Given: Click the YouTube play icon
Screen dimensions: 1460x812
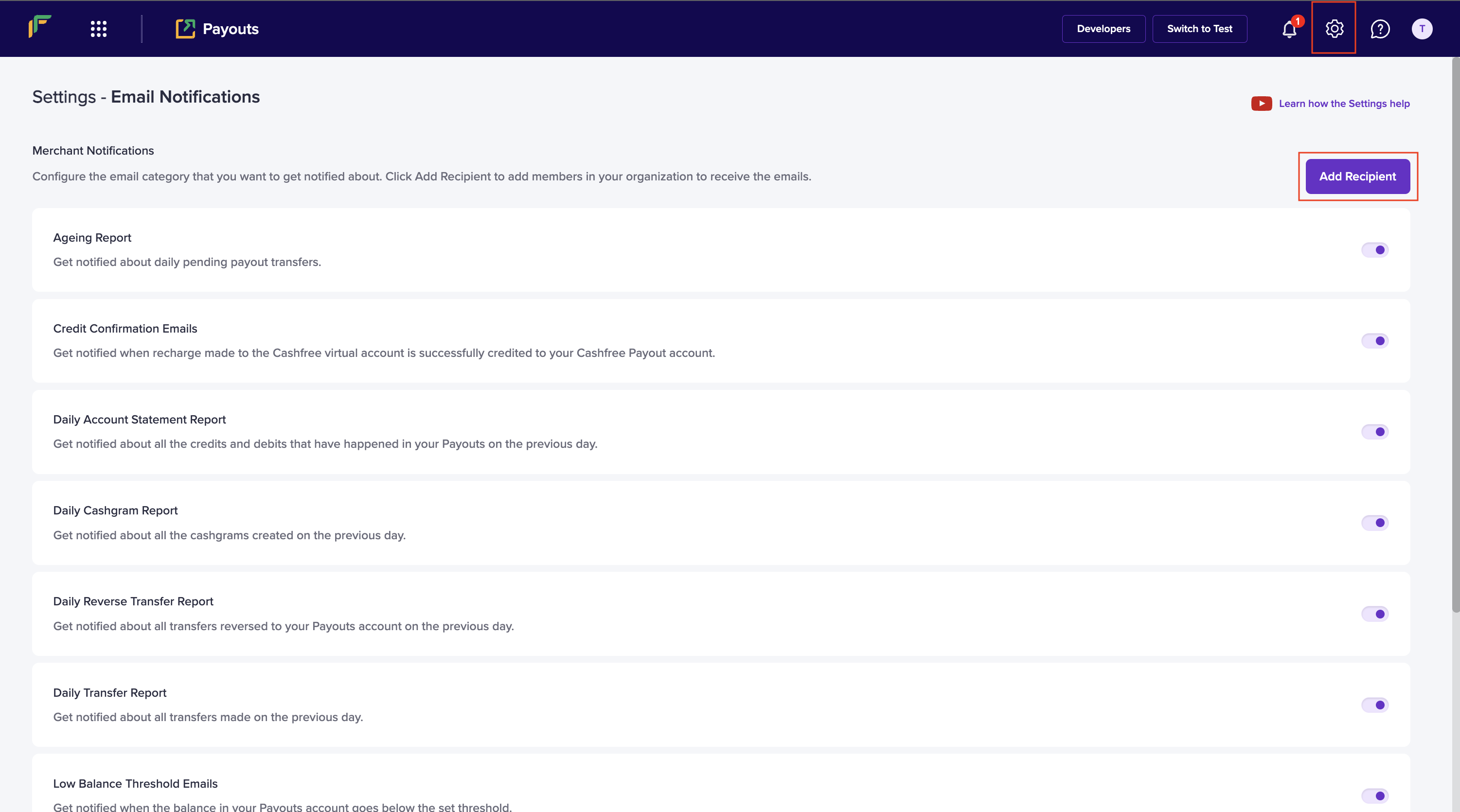Looking at the screenshot, I should pyautogui.click(x=1261, y=104).
